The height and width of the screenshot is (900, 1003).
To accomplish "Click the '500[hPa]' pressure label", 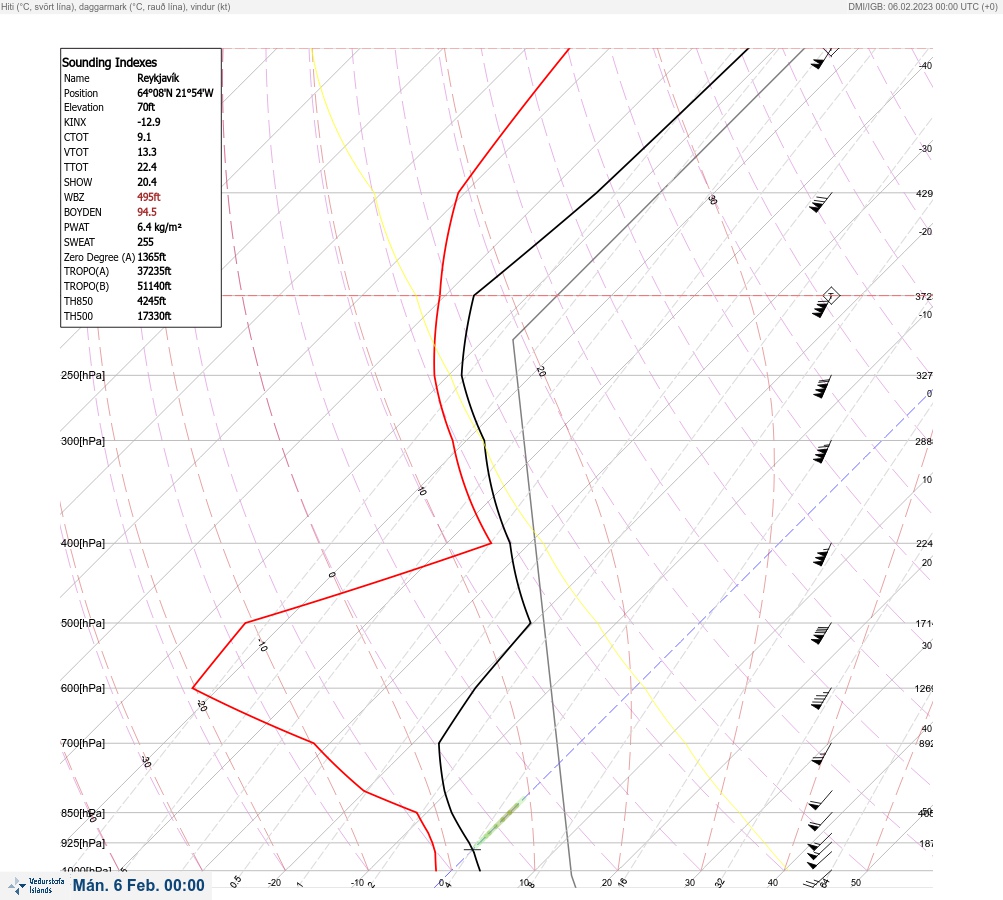I will (83, 623).
